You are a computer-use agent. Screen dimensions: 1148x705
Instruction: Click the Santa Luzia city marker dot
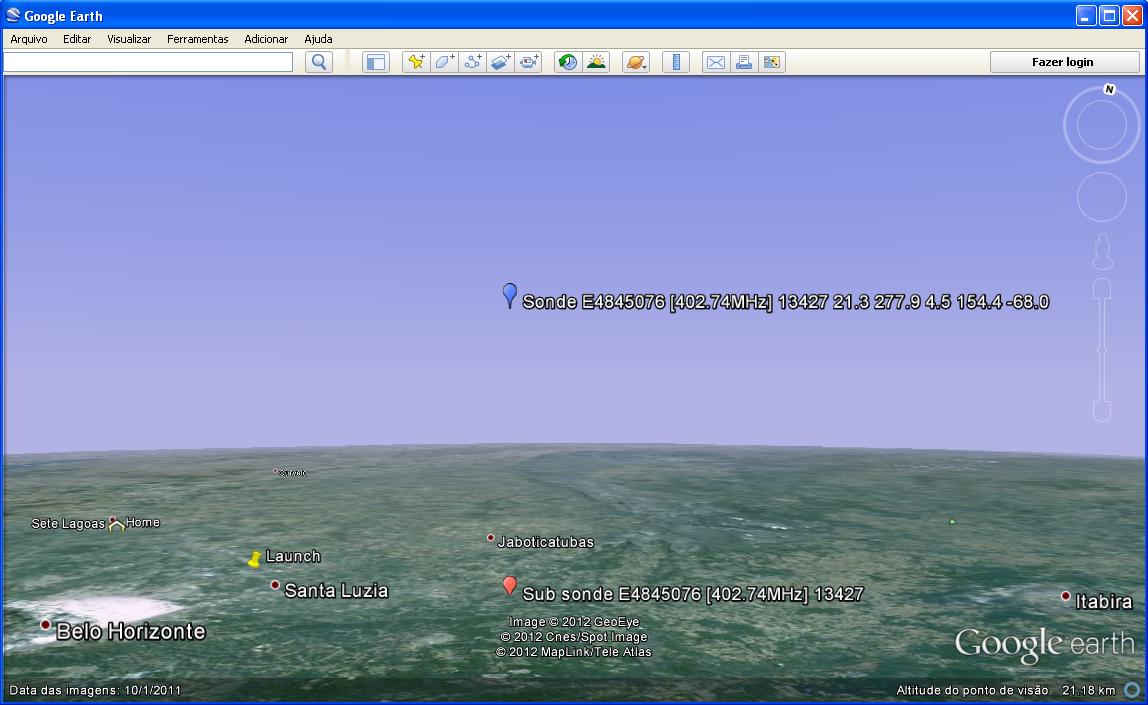tap(275, 585)
